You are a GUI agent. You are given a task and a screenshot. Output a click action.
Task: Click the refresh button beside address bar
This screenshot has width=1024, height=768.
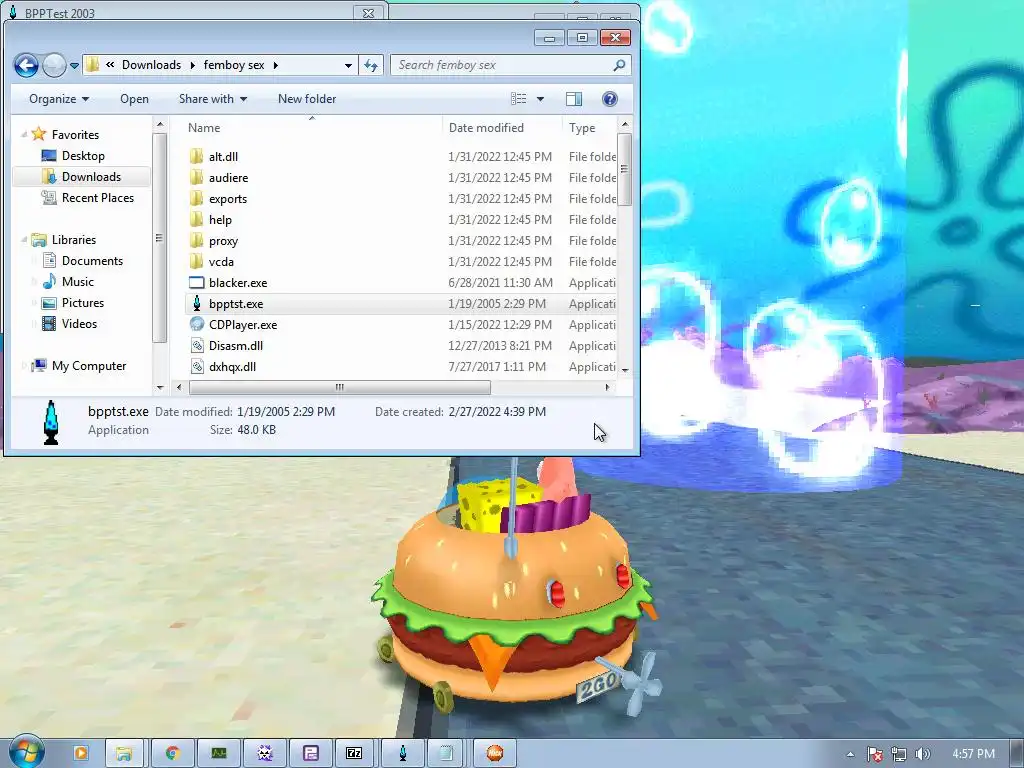371,65
